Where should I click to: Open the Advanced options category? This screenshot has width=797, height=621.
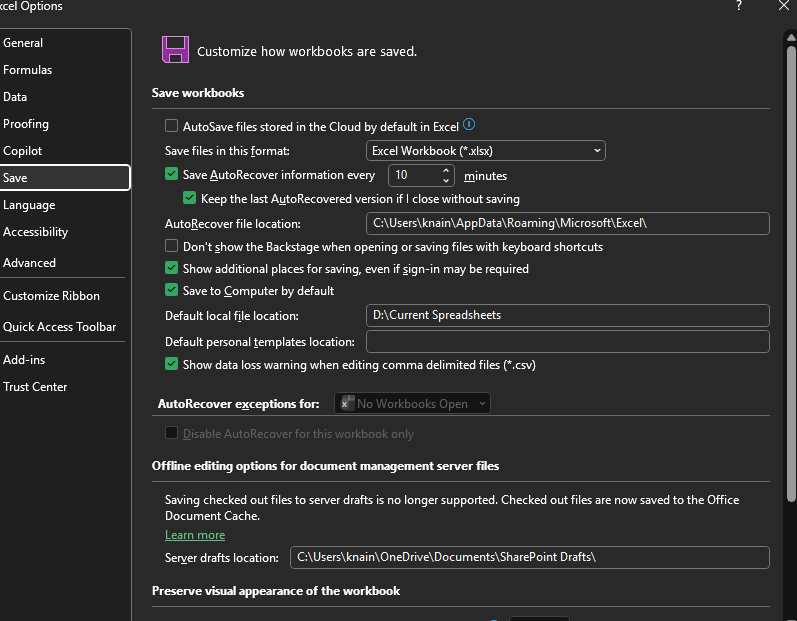click(x=65, y=262)
